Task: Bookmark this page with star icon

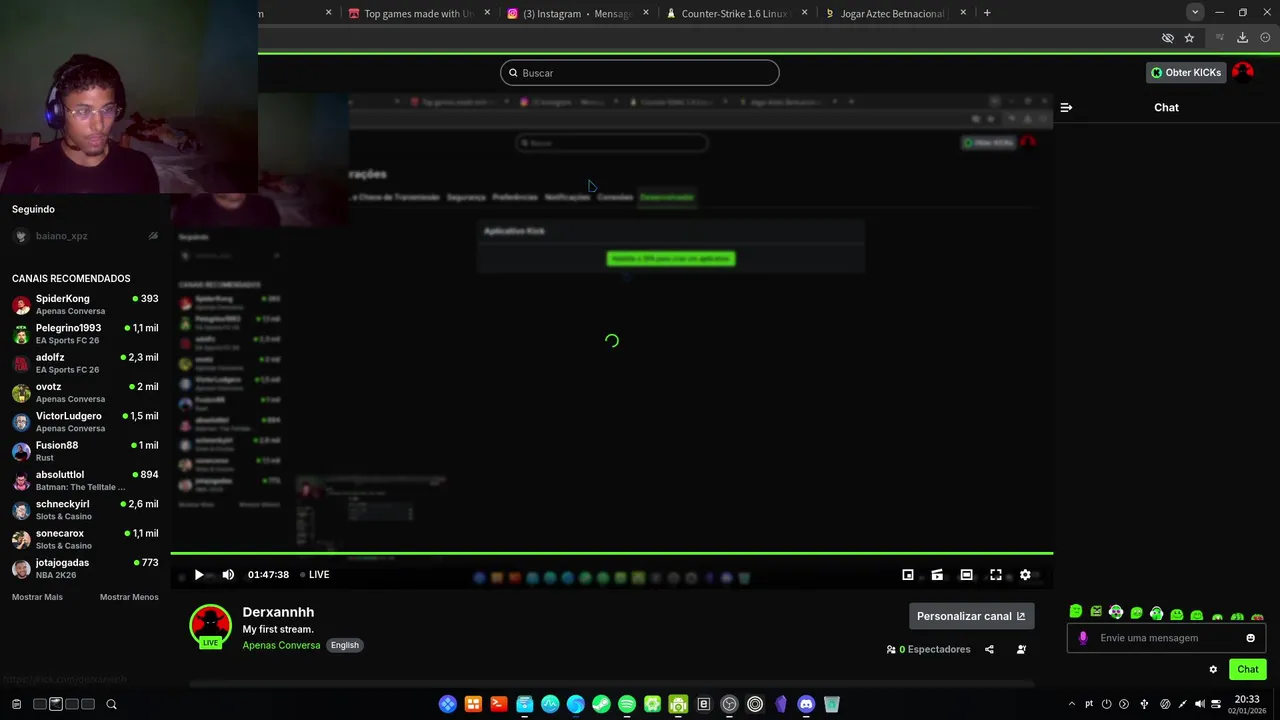Action: [1189, 38]
